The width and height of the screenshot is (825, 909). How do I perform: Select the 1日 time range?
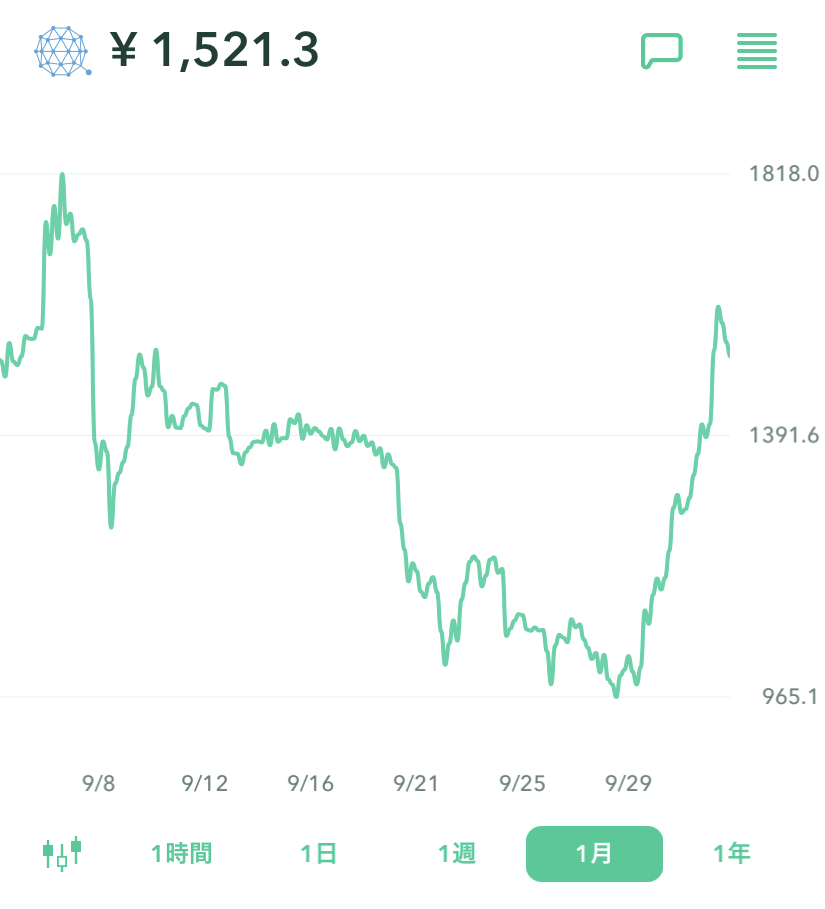(318, 854)
